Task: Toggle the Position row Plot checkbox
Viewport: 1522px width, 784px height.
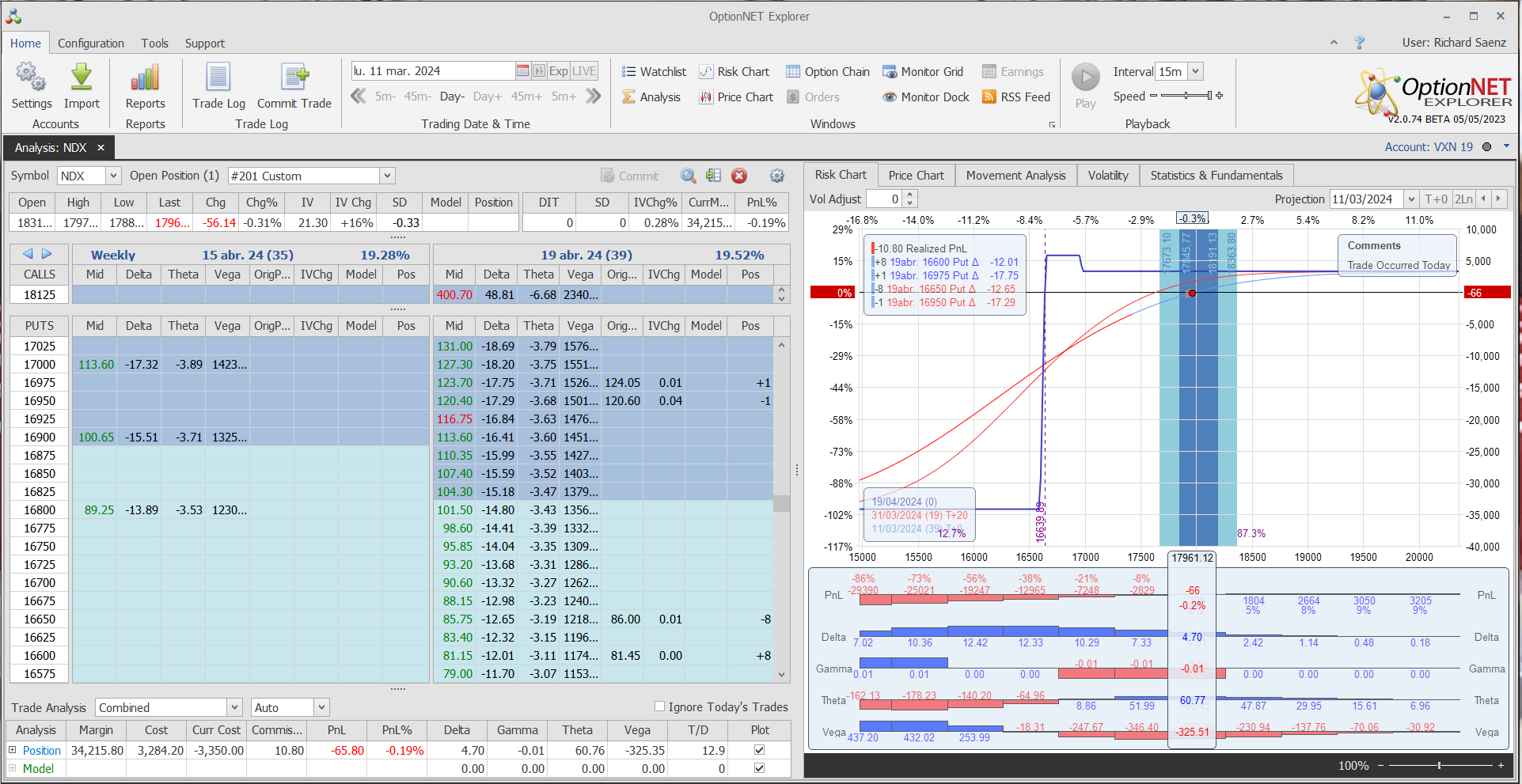Action: 760,750
